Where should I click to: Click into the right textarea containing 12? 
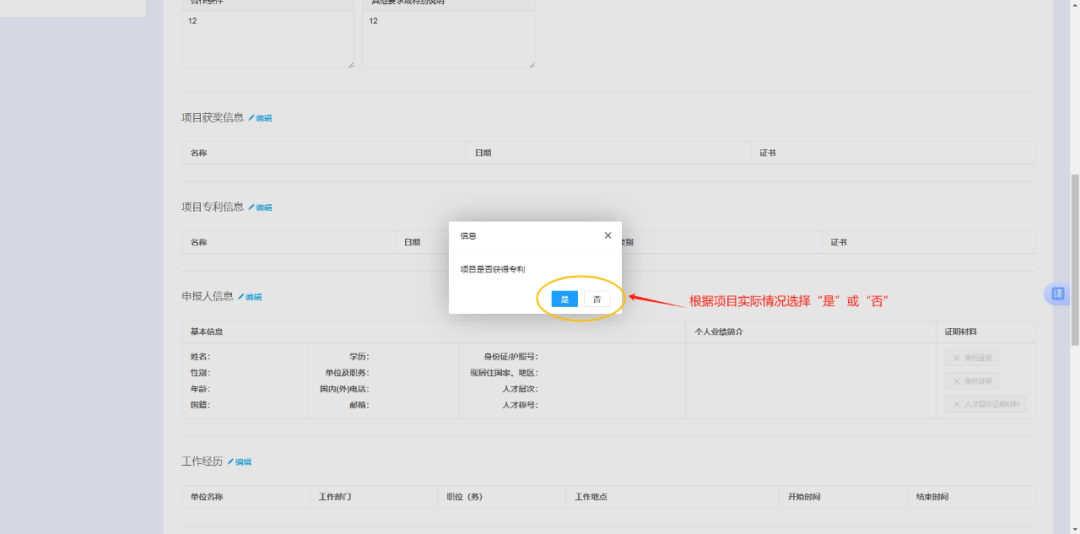(x=449, y=40)
